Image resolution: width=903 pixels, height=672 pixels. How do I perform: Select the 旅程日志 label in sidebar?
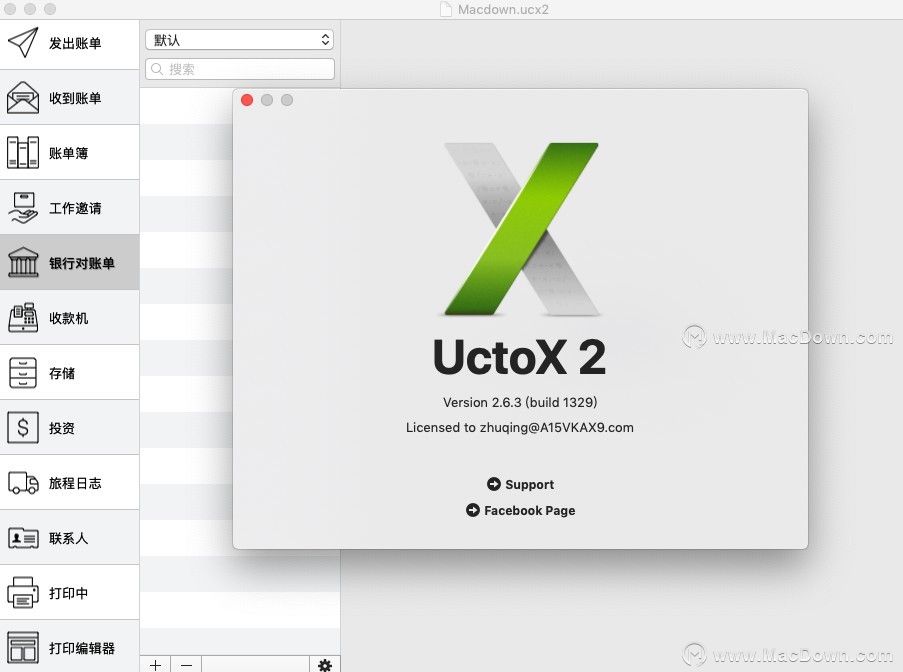click(x=75, y=483)
